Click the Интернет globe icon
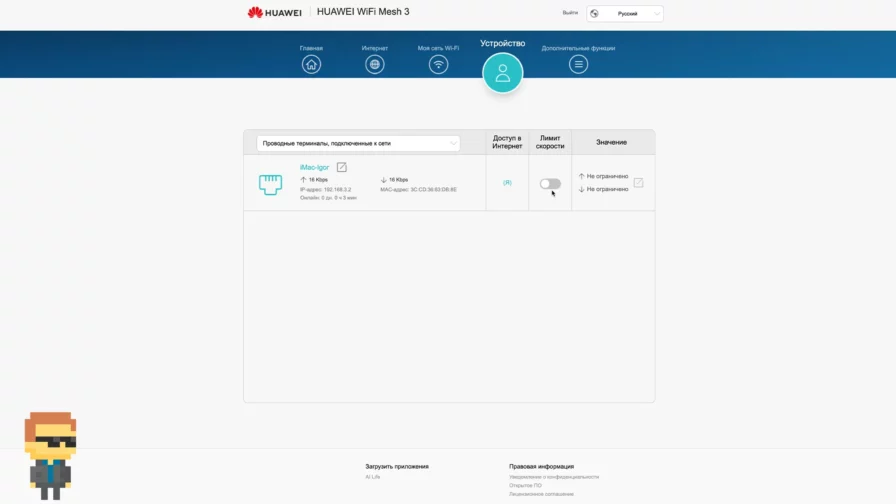Viewport: 896px width, 504px height. coord(375,64)
